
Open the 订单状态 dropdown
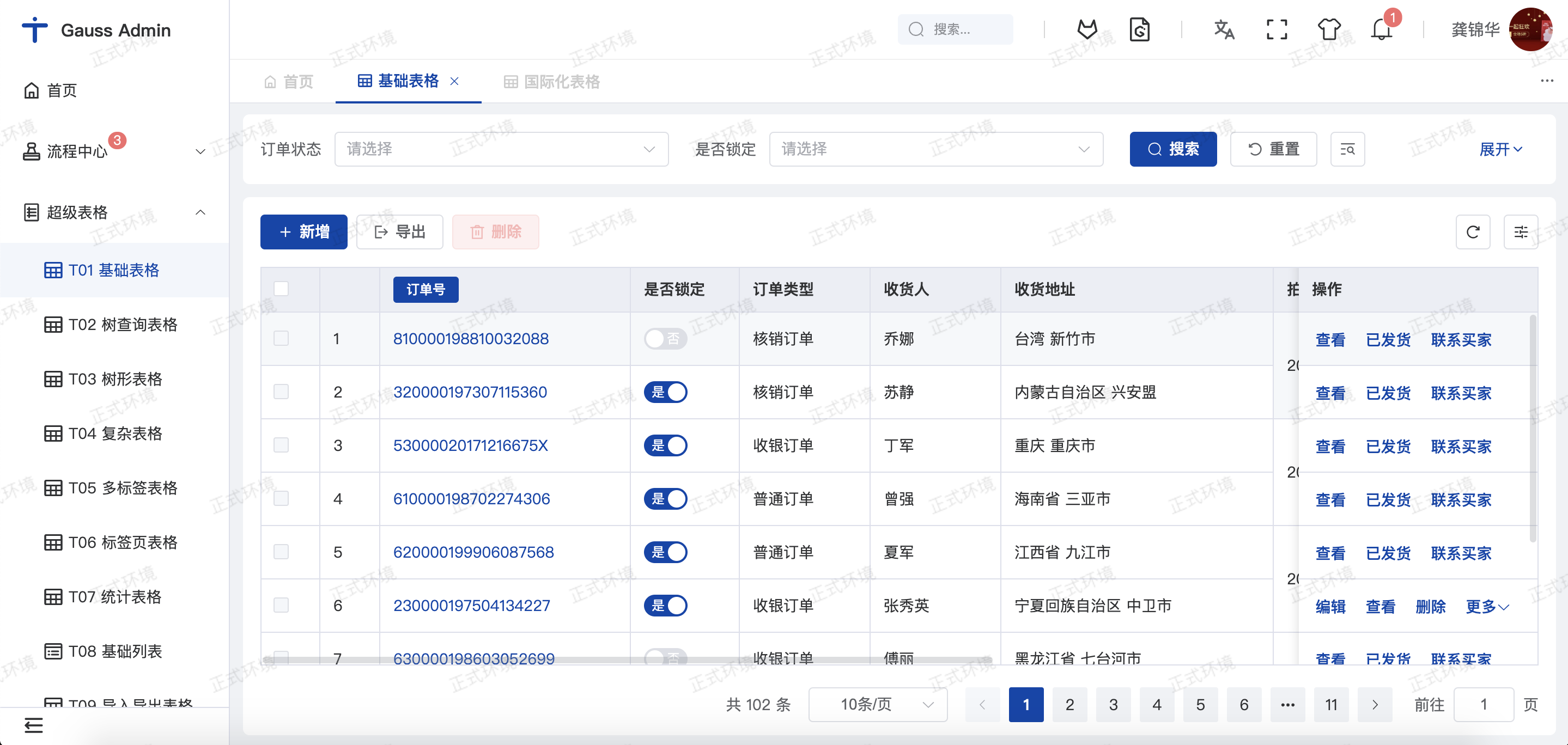(x=501, y=149)
